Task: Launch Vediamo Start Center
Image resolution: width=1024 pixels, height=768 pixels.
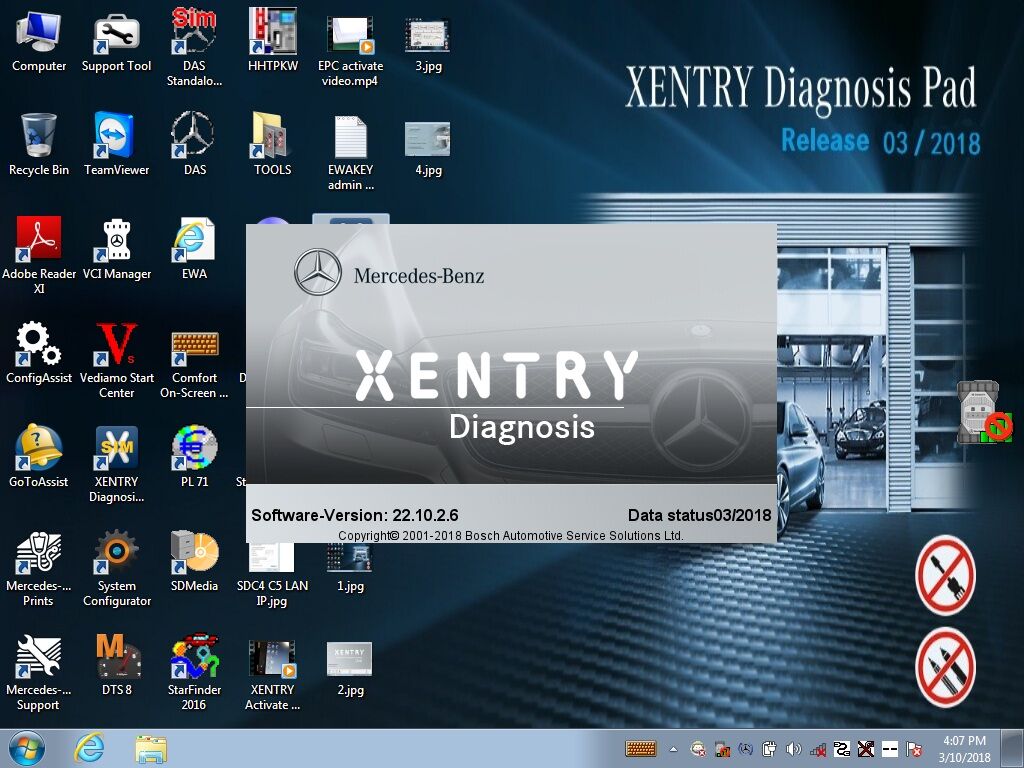Action: click(x=116, y=360)
